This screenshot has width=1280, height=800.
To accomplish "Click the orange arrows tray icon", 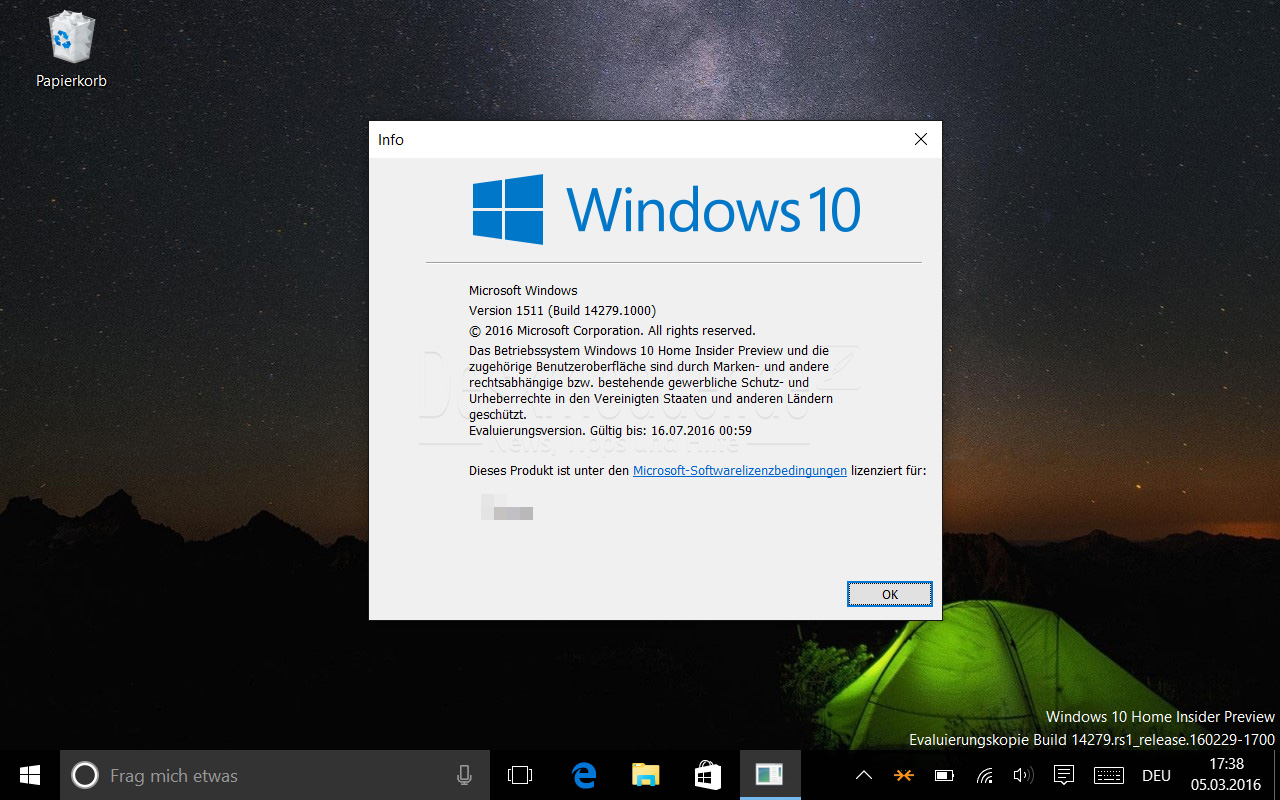I will pos(904,775).
